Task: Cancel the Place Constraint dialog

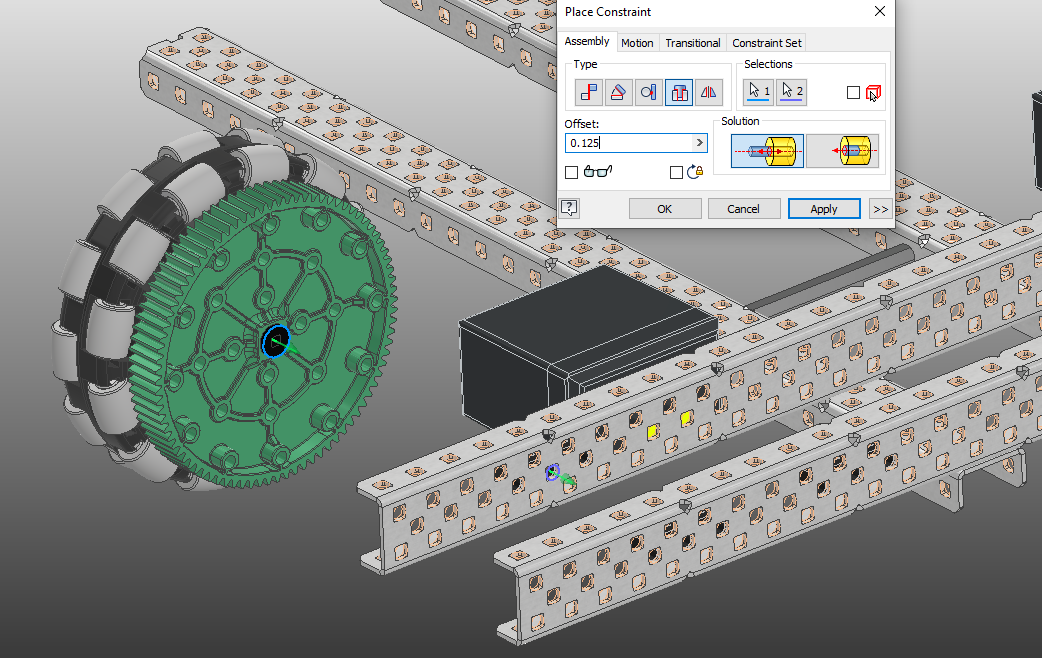Action: pos(743,209)
